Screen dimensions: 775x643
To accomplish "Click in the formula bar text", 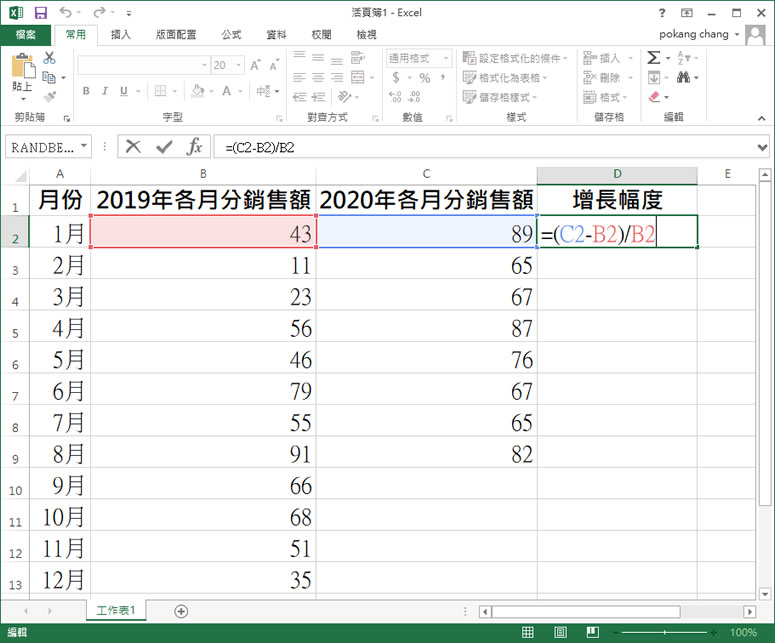I will [x=259, y=147].
